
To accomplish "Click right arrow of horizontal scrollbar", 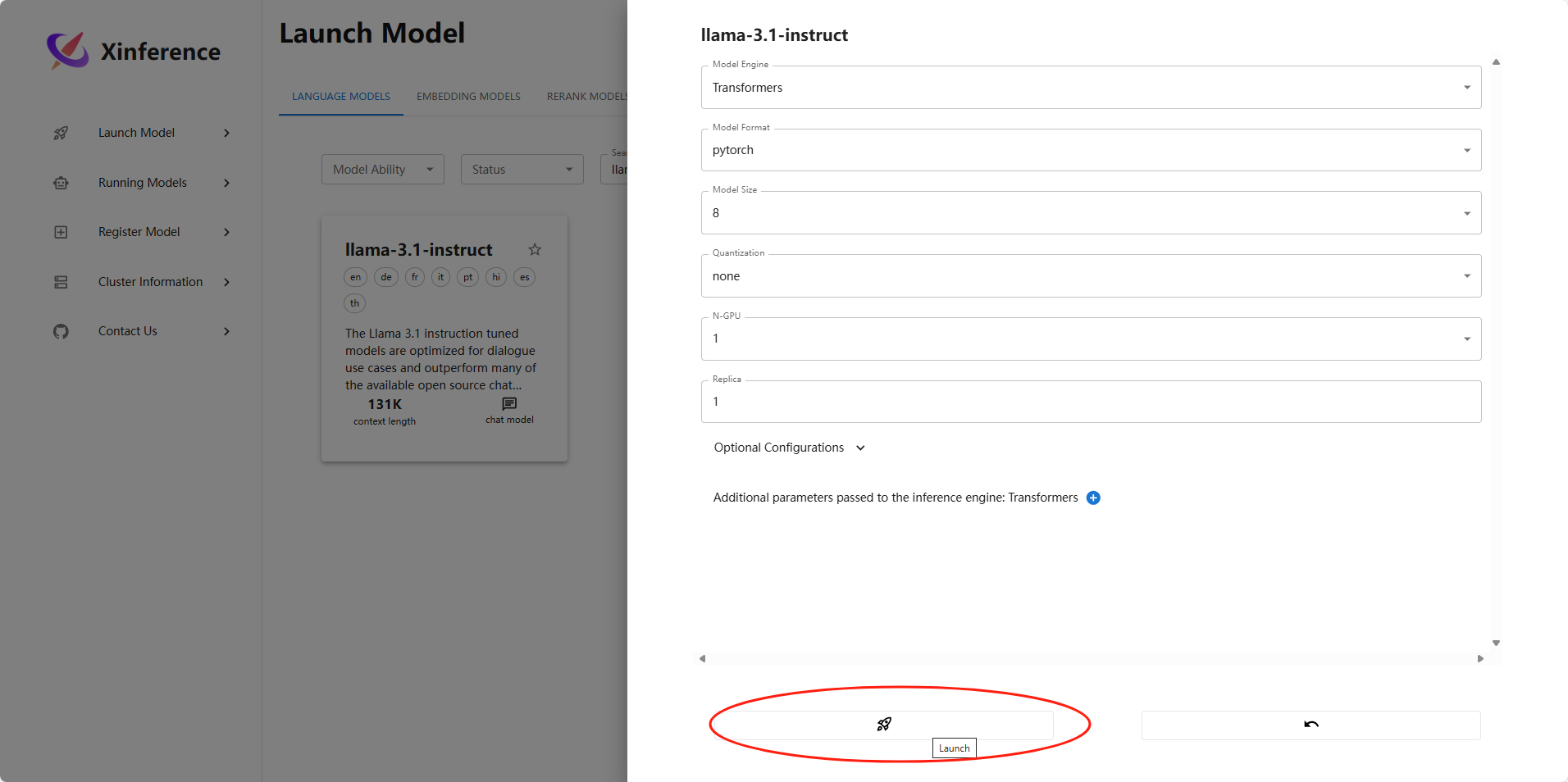I will point(1480,659).
